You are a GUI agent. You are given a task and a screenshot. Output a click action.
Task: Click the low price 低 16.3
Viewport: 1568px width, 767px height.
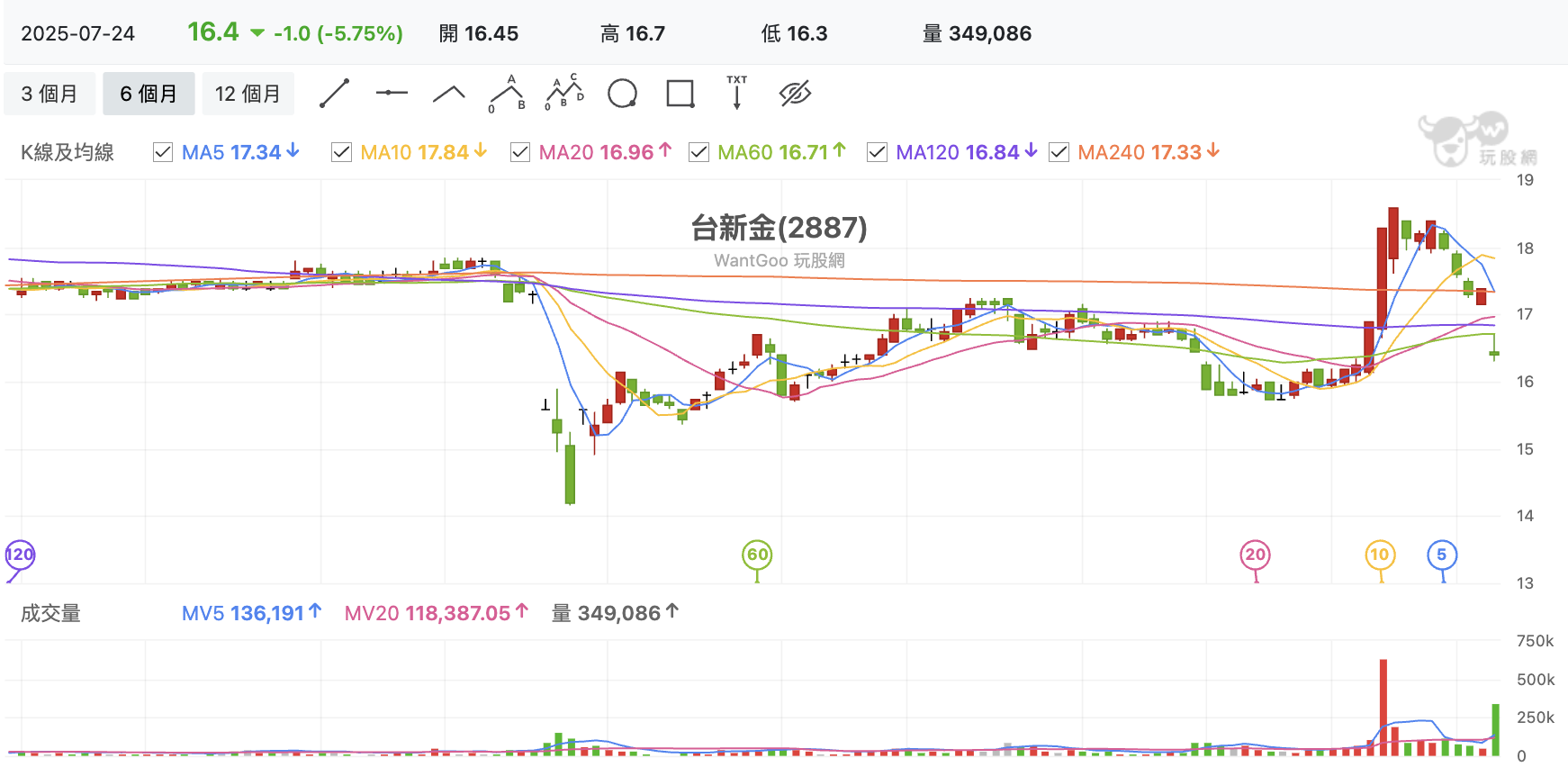click(794, 33)
